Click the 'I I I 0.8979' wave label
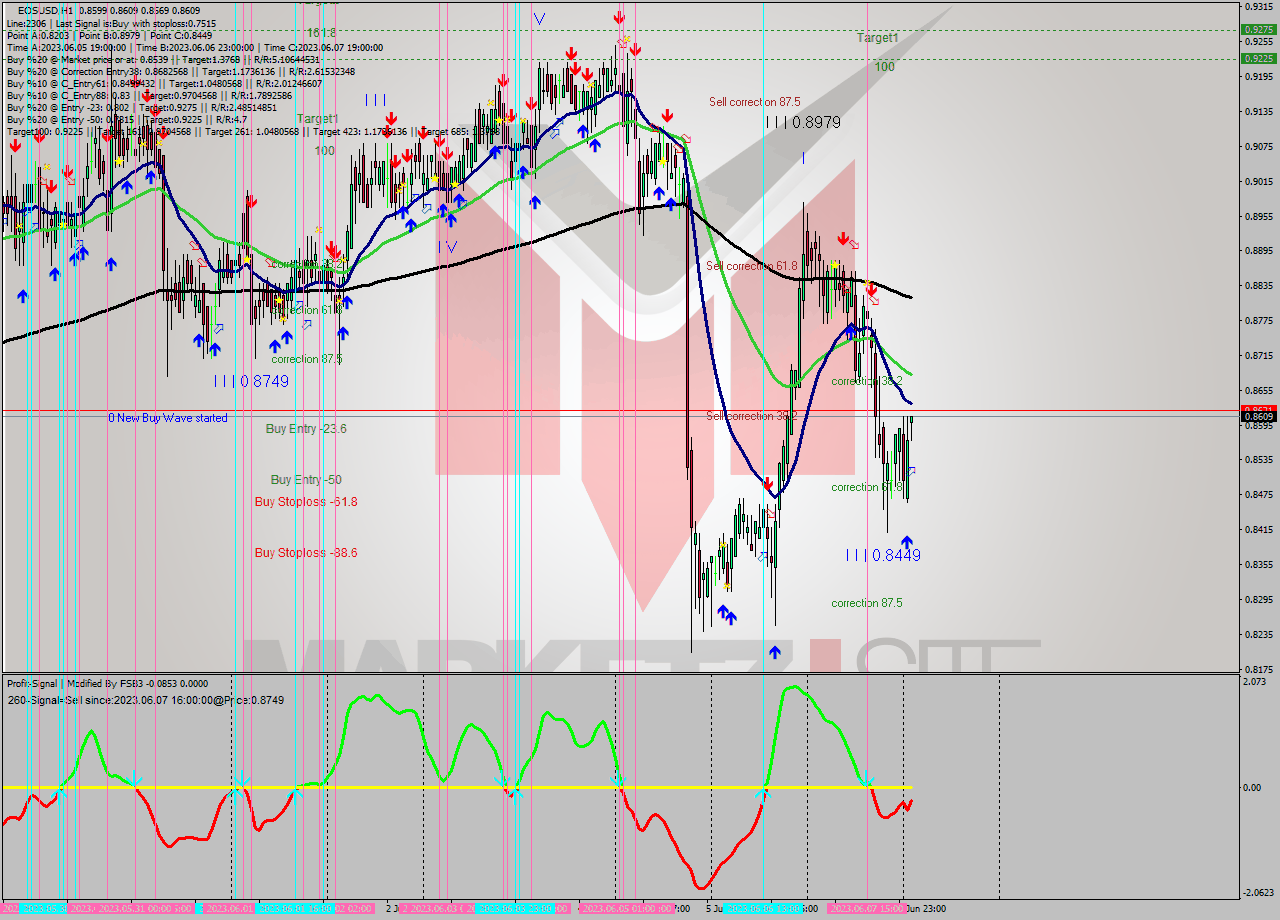Viewport: 1280px width, 920px height. pos(803,122)
